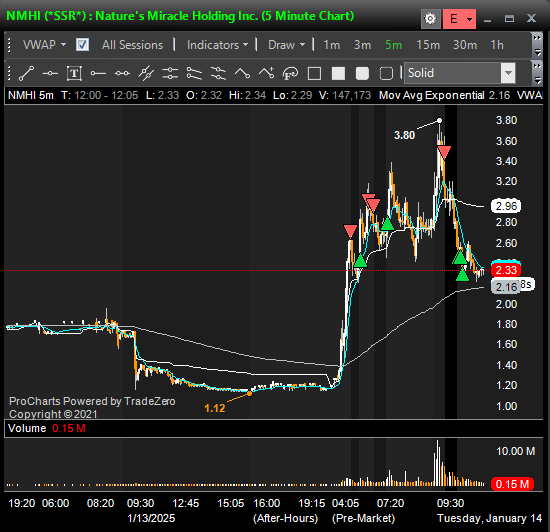Select the polyline drawing tool
Image resolution: width=550 pixels, height=532 pixels.
242,73
